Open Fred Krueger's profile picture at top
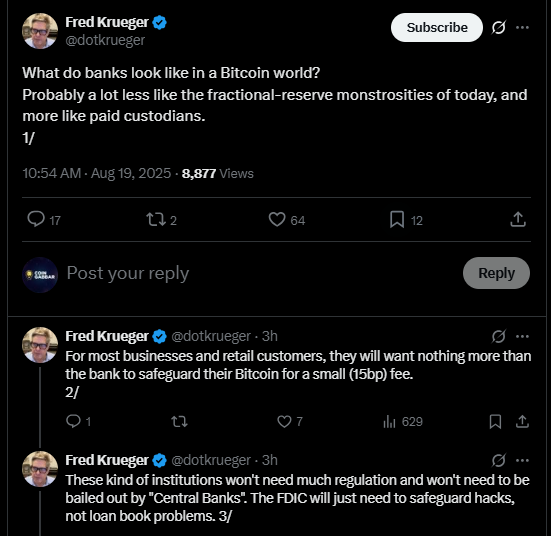The height and width of the screenshot is (536, 551). click(x=40, y=31)
